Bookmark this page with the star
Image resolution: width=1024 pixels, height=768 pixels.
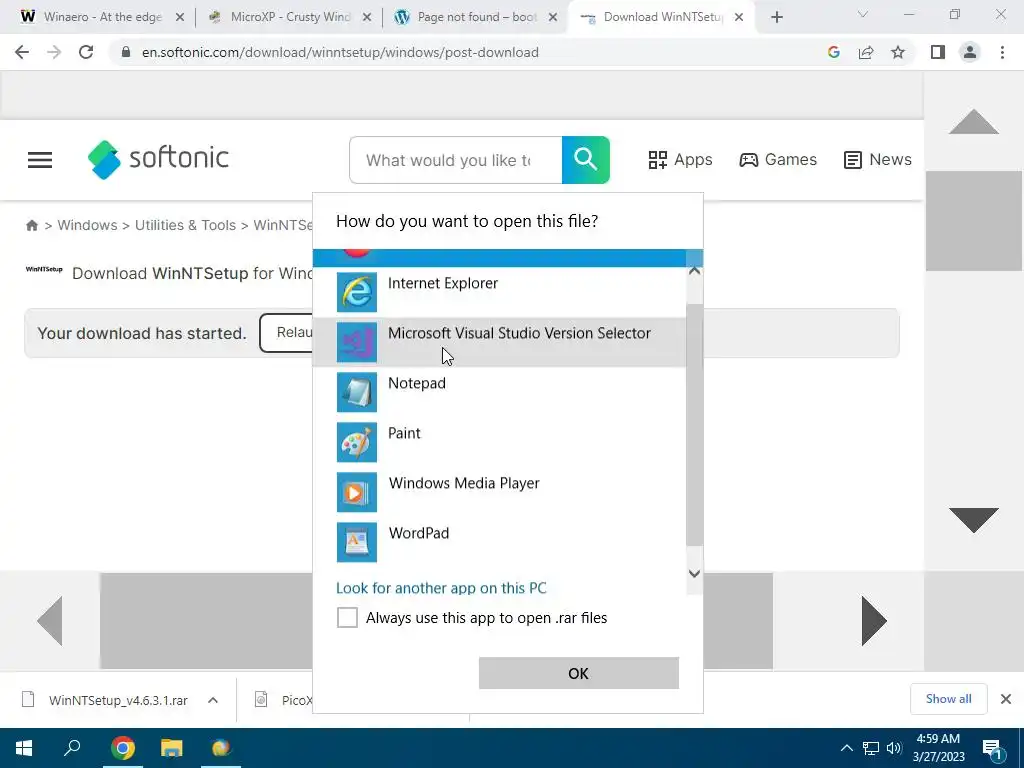pyautogui.click(x=898, y=52)
